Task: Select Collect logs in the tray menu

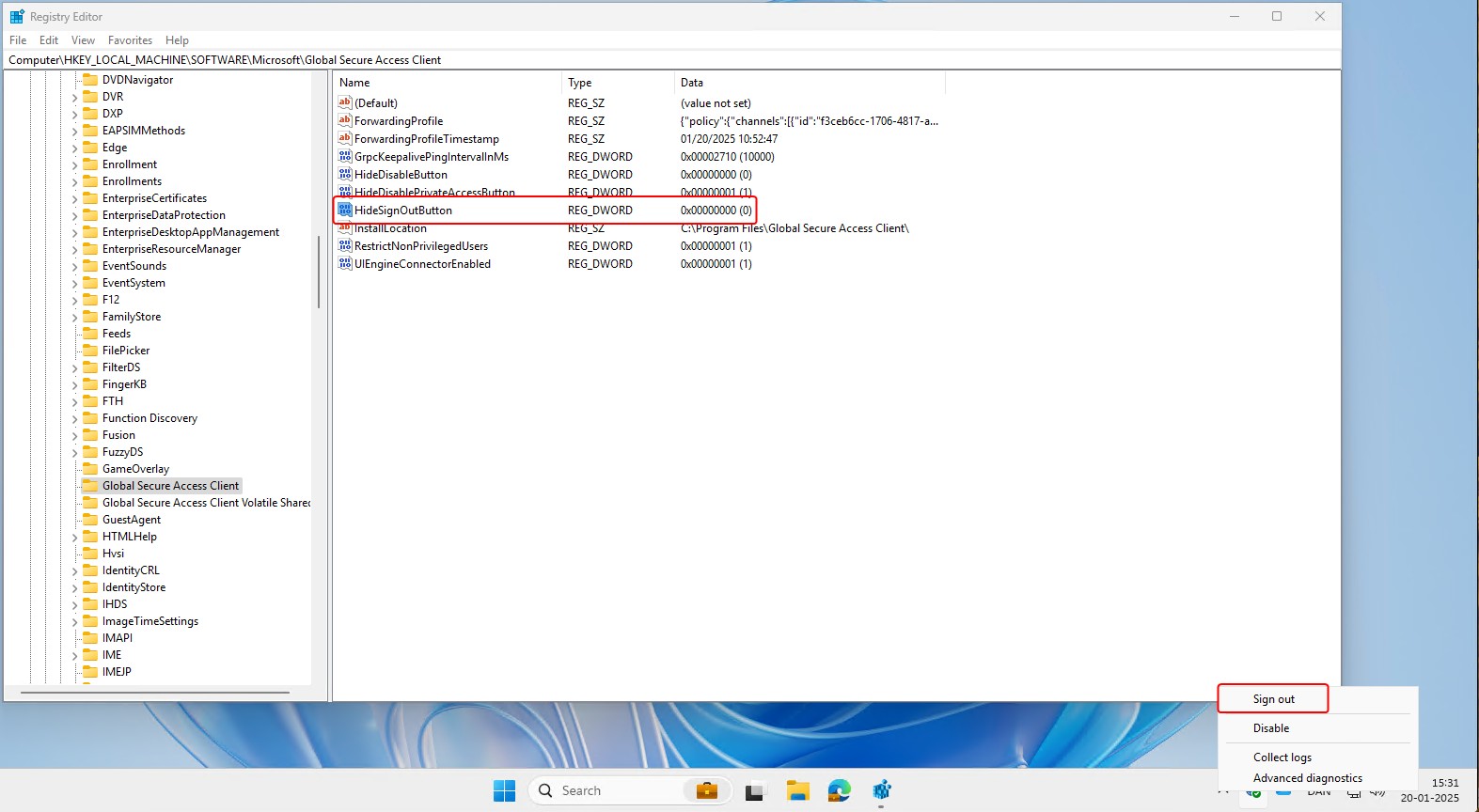Action: pos(1282,757)
